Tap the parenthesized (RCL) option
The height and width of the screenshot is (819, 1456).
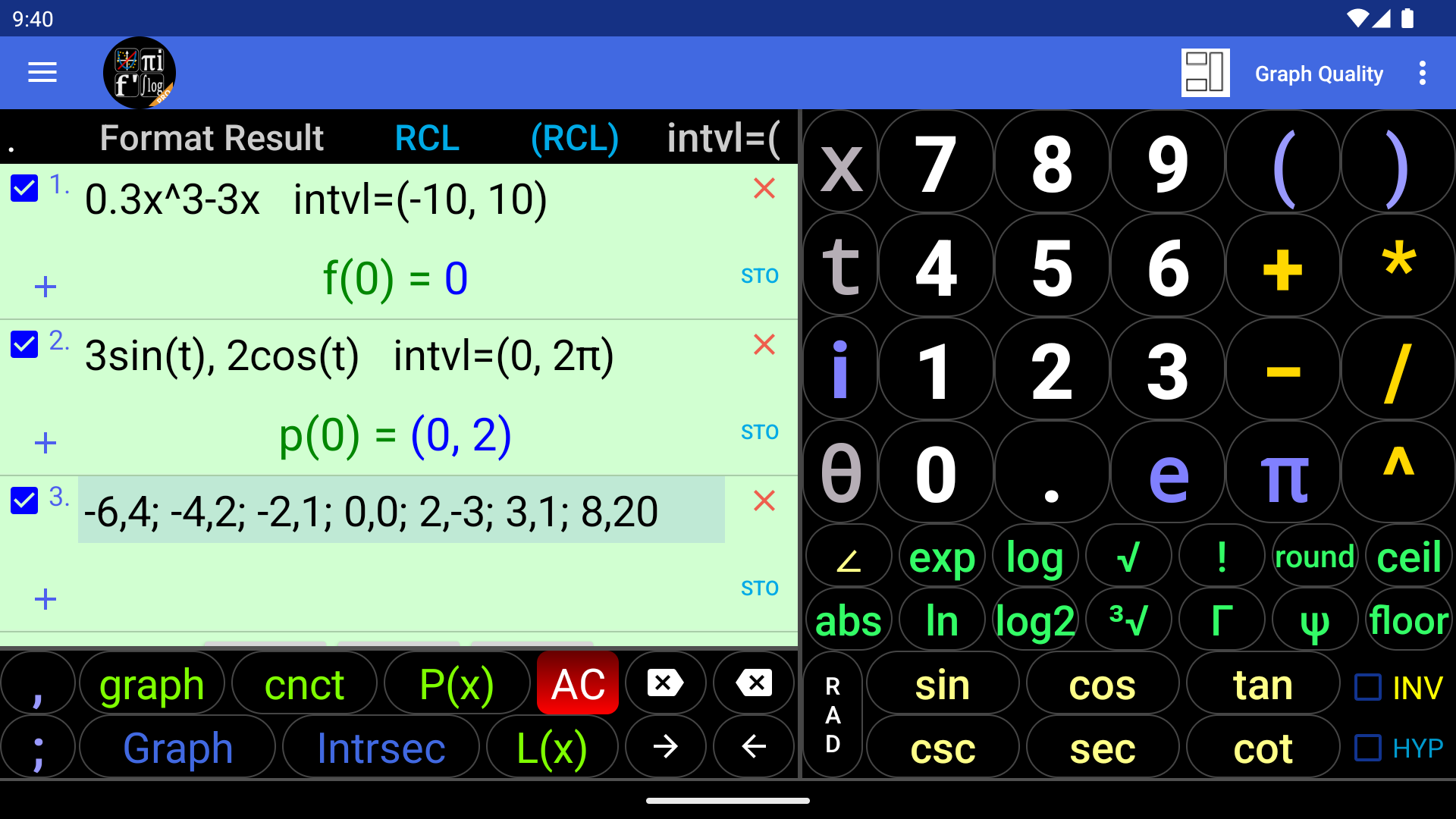point(575,138)
